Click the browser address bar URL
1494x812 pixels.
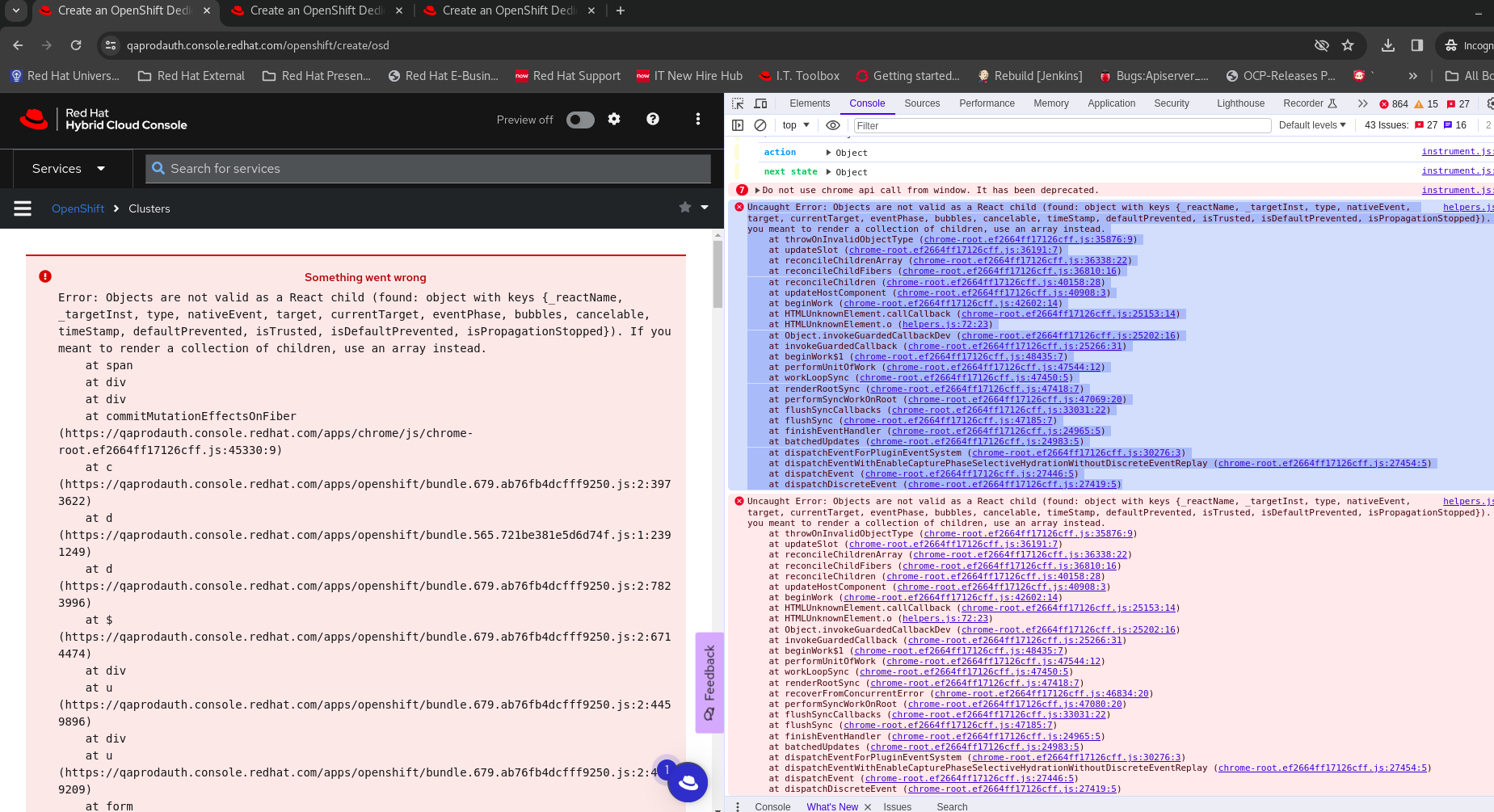(x=258, y=45)
